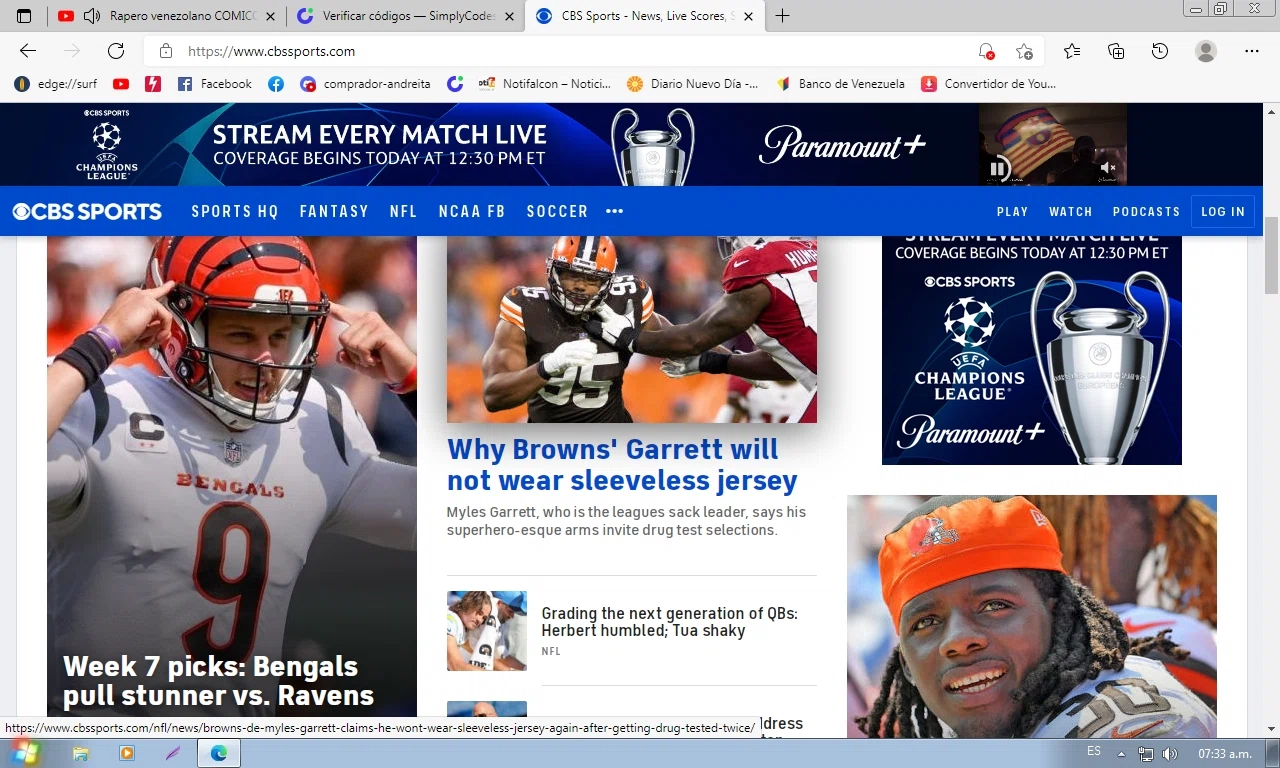Open Diario Nuevo Día bookmark
This screenshot has width=1280, height=768.
[x=692, y=84]
